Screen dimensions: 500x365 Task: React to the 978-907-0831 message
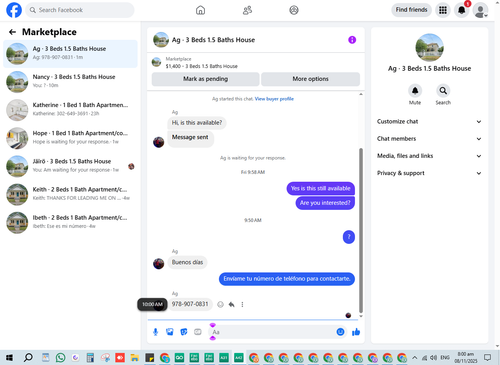coord(220,304)
